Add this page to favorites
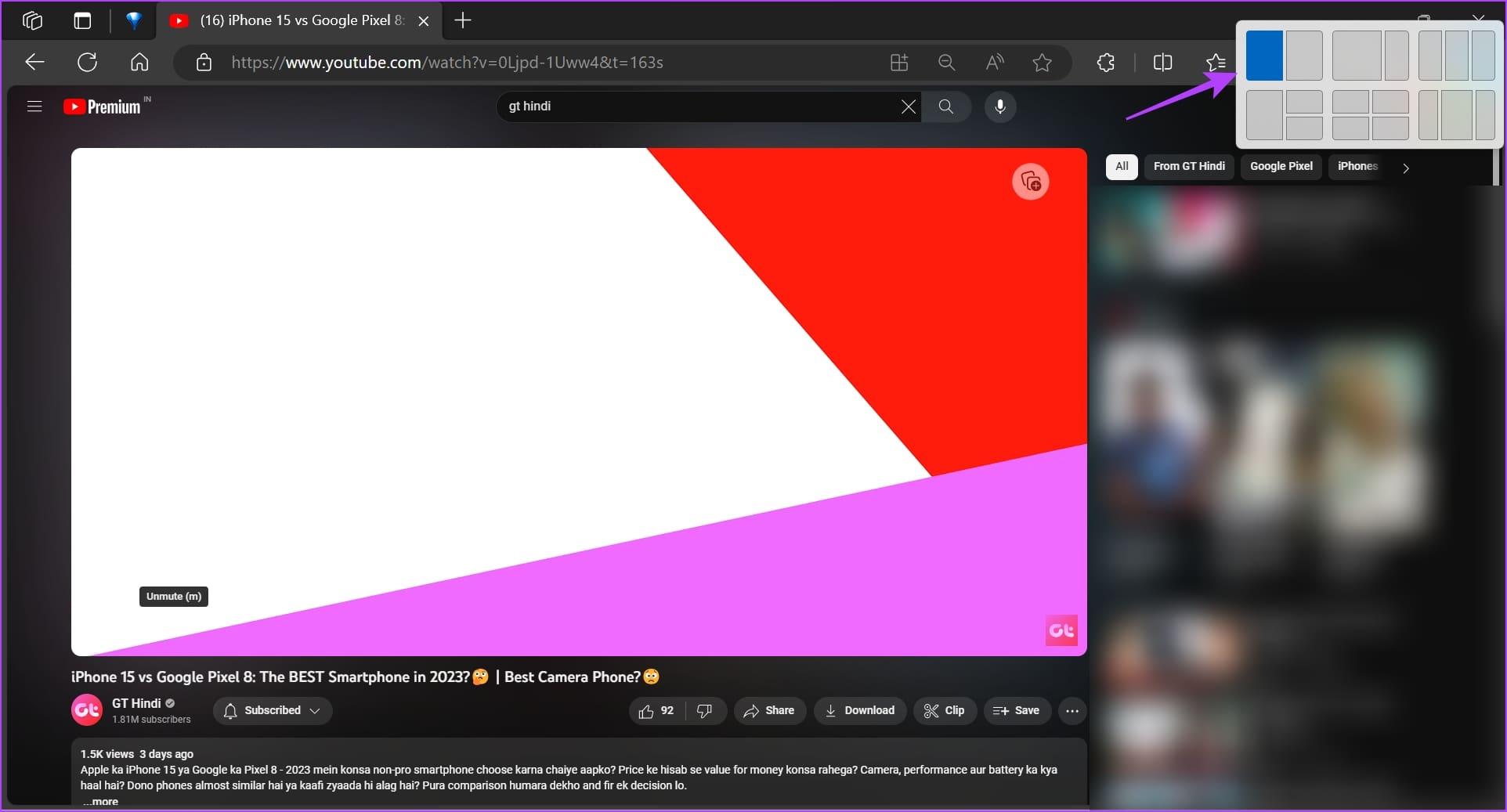1507x812 pixels. click(1042, 63)
